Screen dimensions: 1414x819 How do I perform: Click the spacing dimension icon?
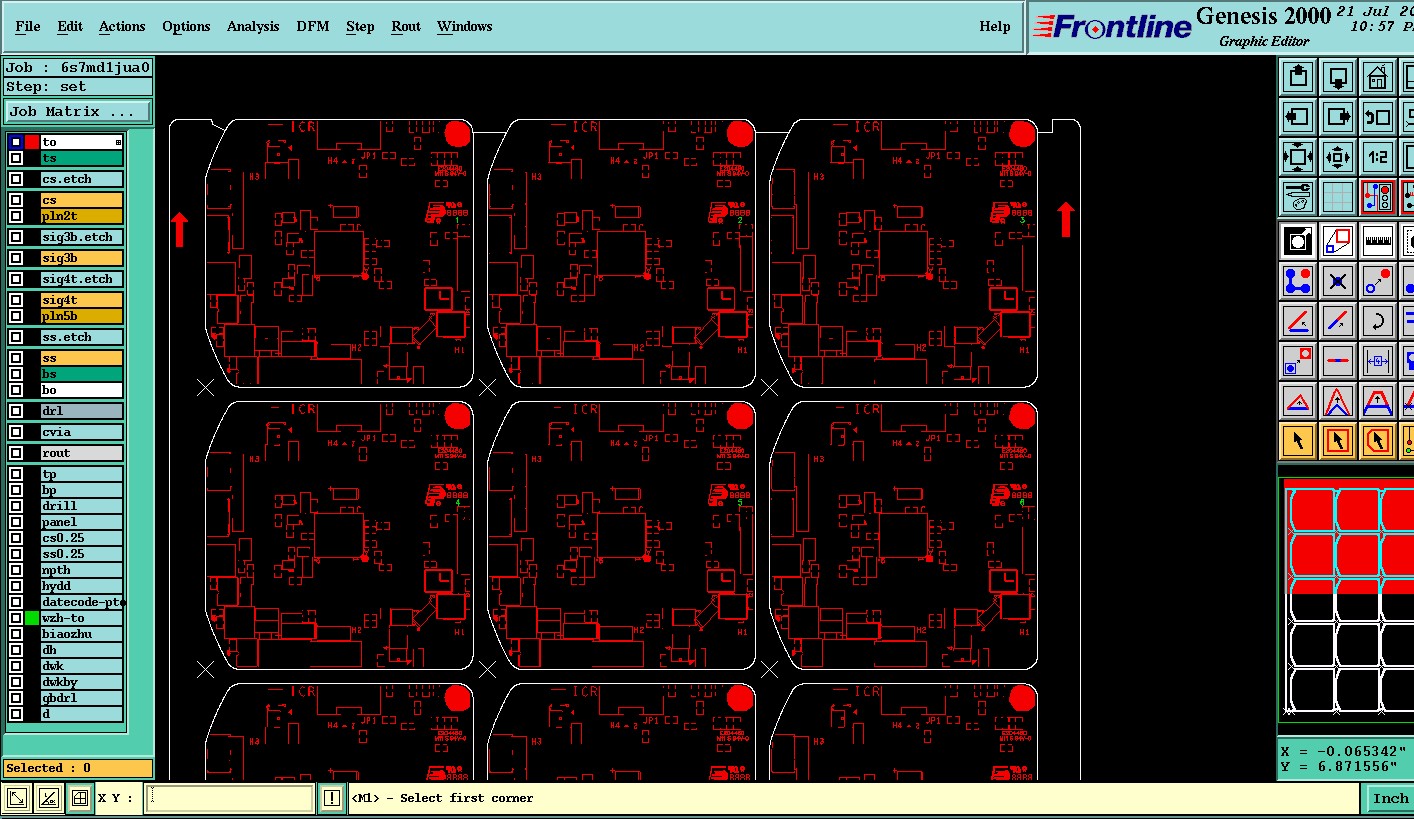click(1378, 360)
